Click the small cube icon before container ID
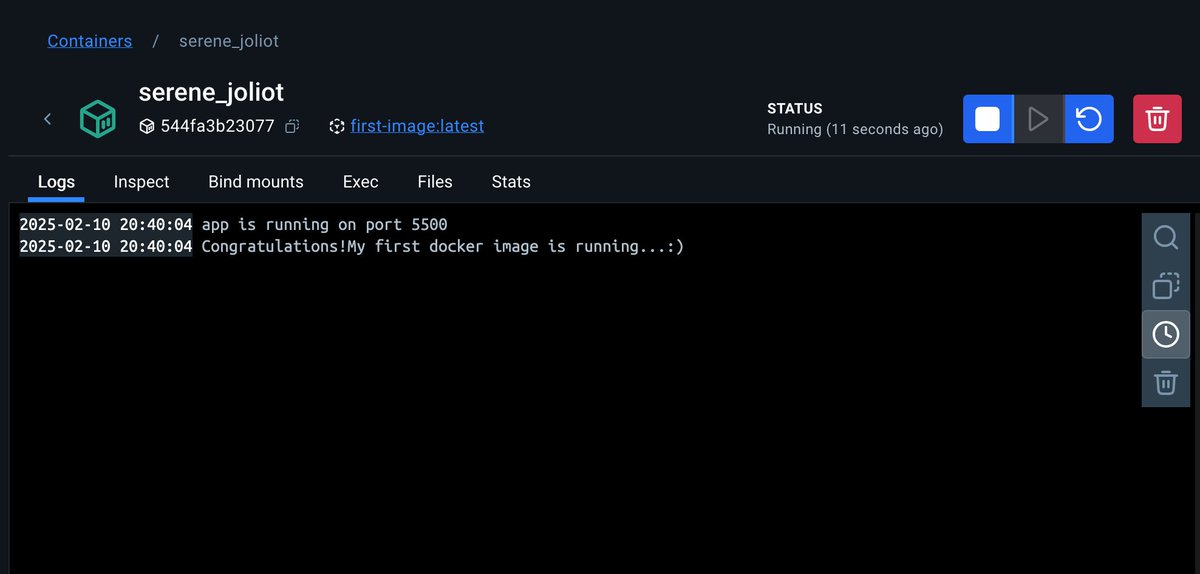 (147, 127)
